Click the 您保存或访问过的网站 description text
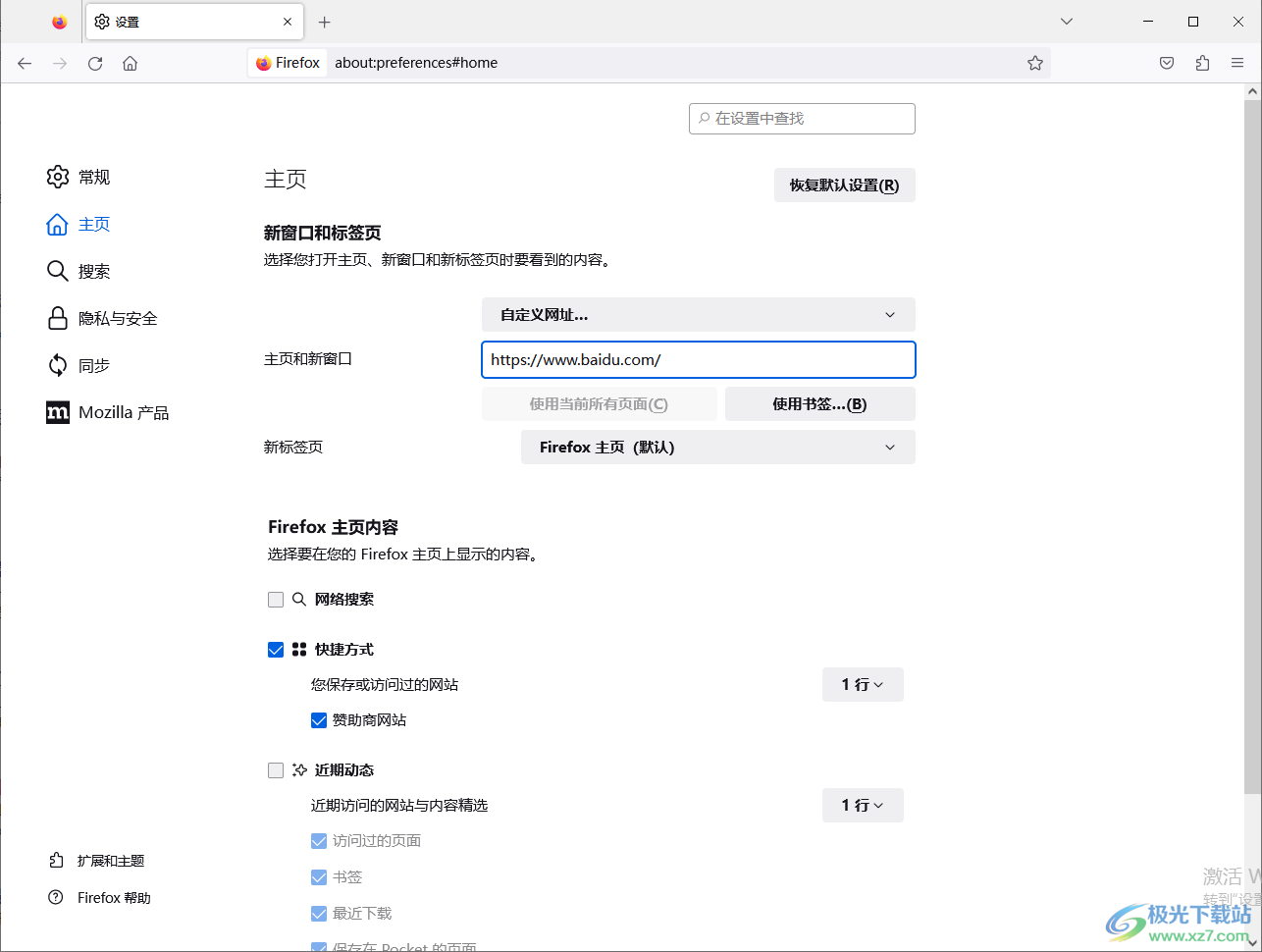Screen dimensions: 1262x952 point(385,685)
